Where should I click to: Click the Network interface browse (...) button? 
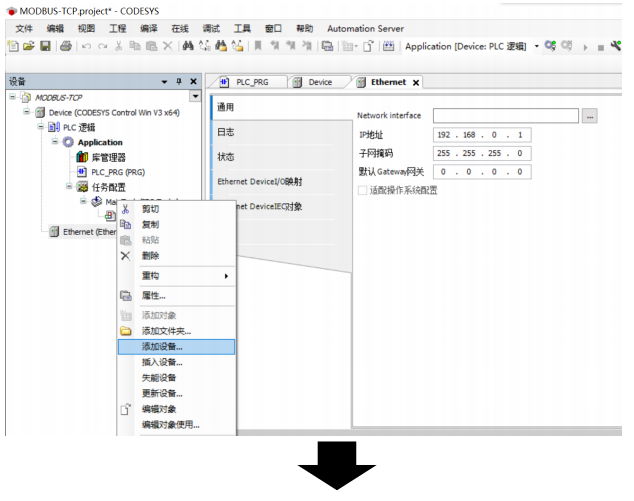[590, 116]
